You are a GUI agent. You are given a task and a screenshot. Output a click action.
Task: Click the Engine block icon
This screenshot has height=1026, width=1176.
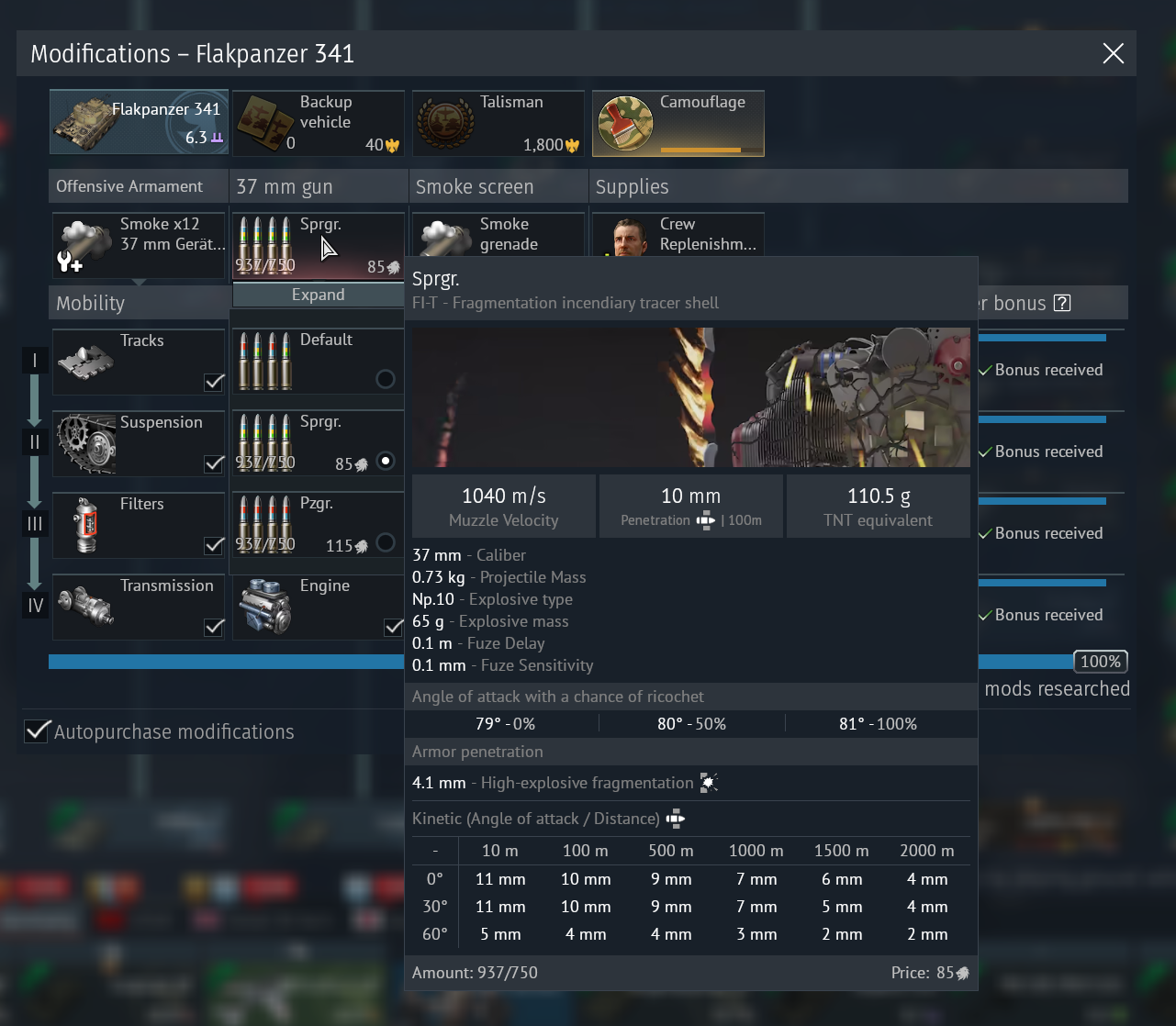tap(265, 607)
